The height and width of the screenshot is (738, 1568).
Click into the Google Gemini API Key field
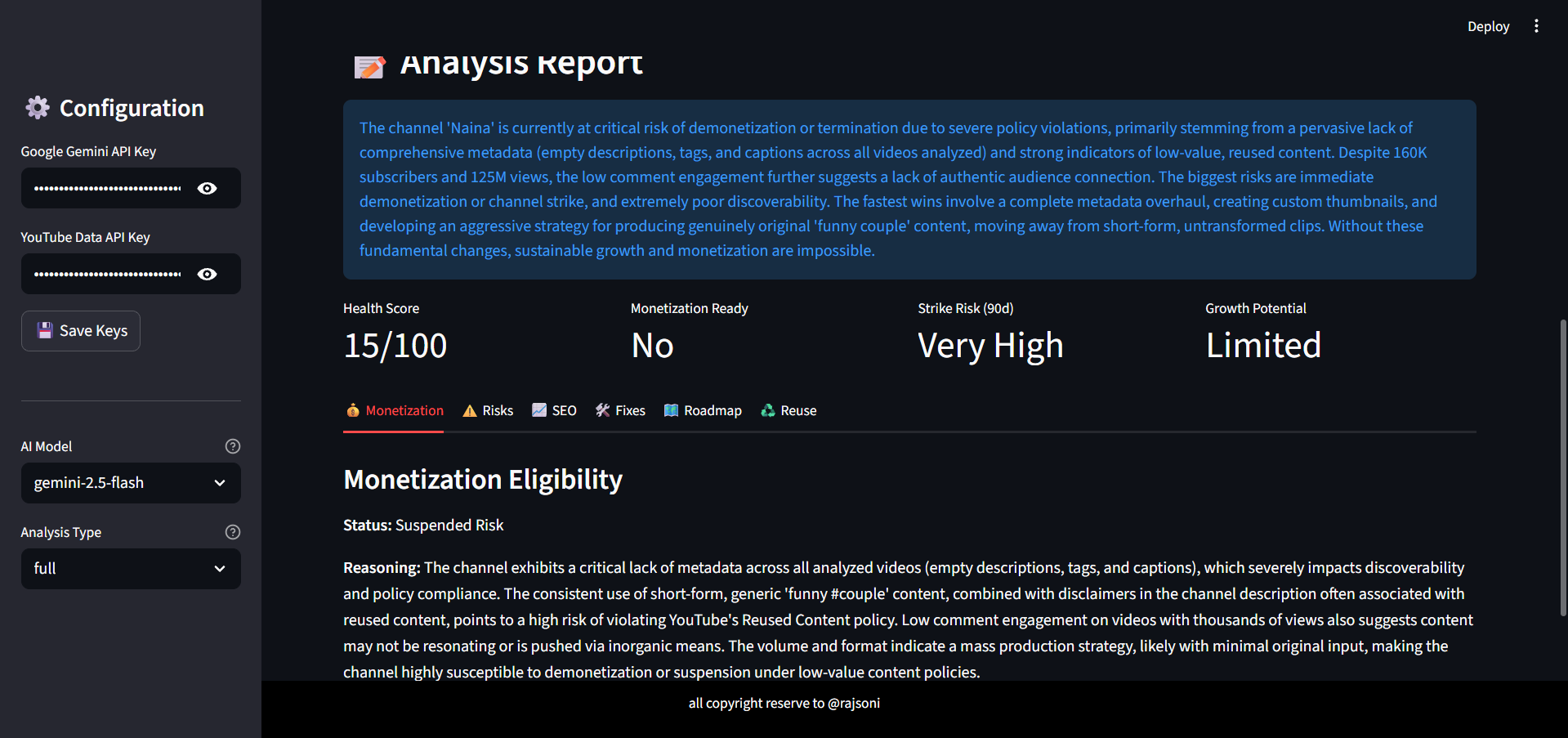pos(106,188)
